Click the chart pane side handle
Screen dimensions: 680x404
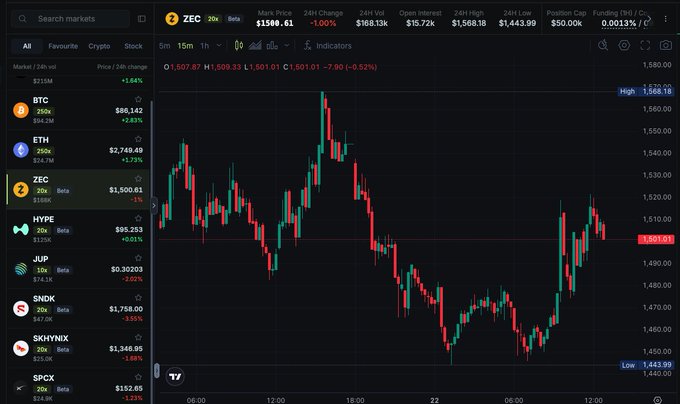click(x=157, y=371)
